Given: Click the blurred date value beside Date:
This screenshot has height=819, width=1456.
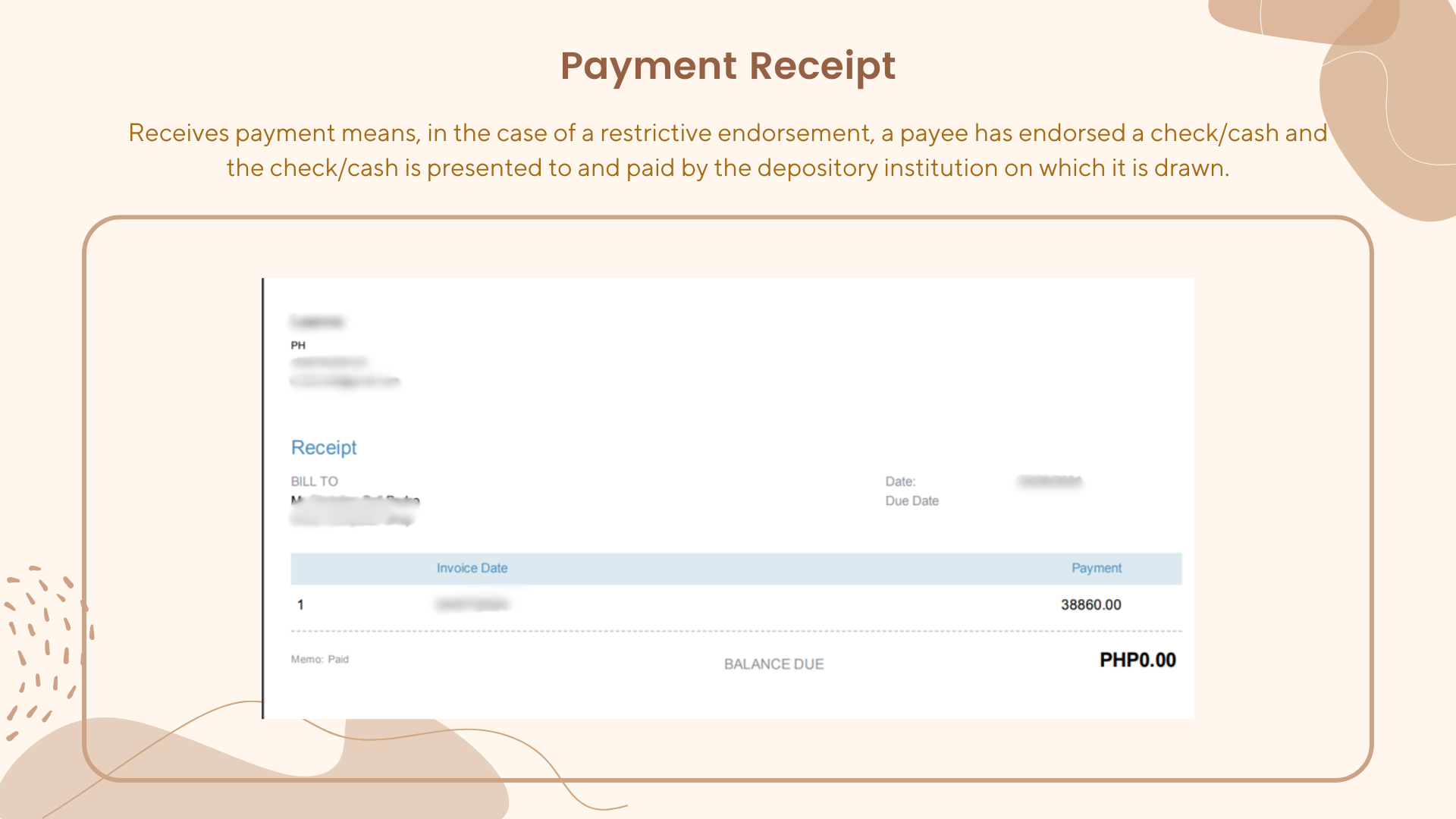Looking at the screenshot, I should pos(1050,482).
